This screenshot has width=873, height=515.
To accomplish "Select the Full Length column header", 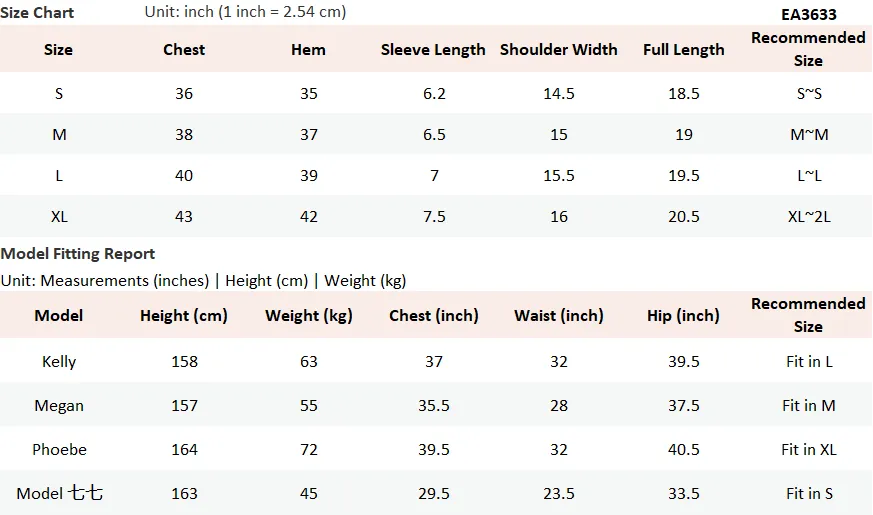I will tap(684, 50).
